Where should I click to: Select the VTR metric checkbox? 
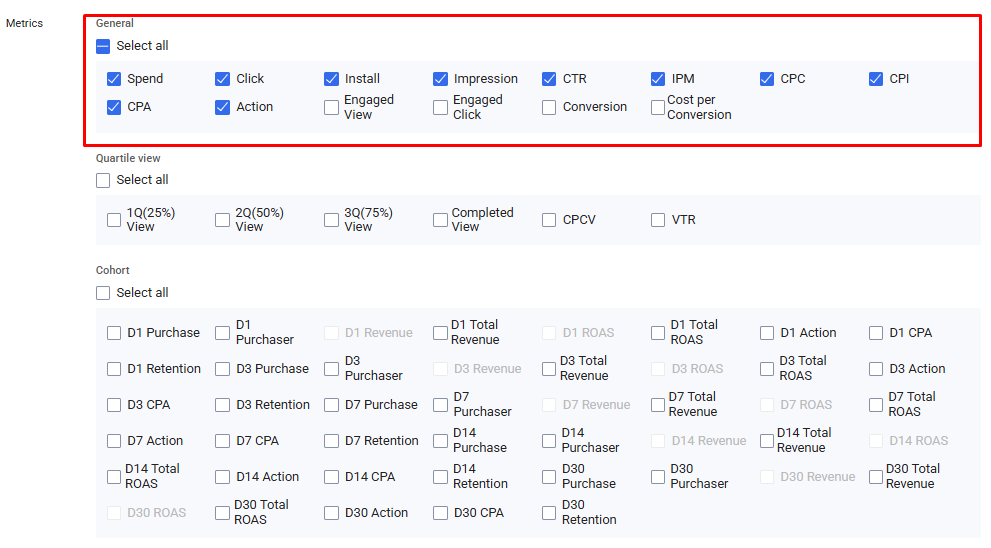[x=658, y=220]
